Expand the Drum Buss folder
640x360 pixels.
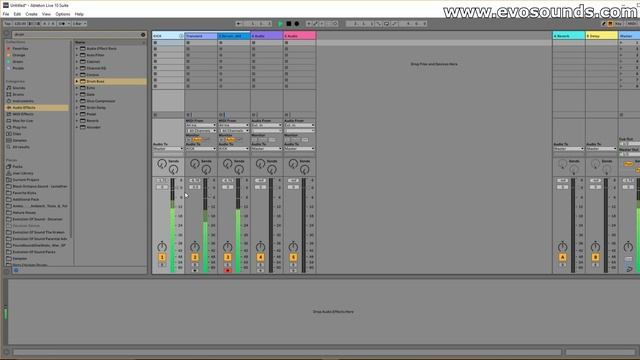77,81
